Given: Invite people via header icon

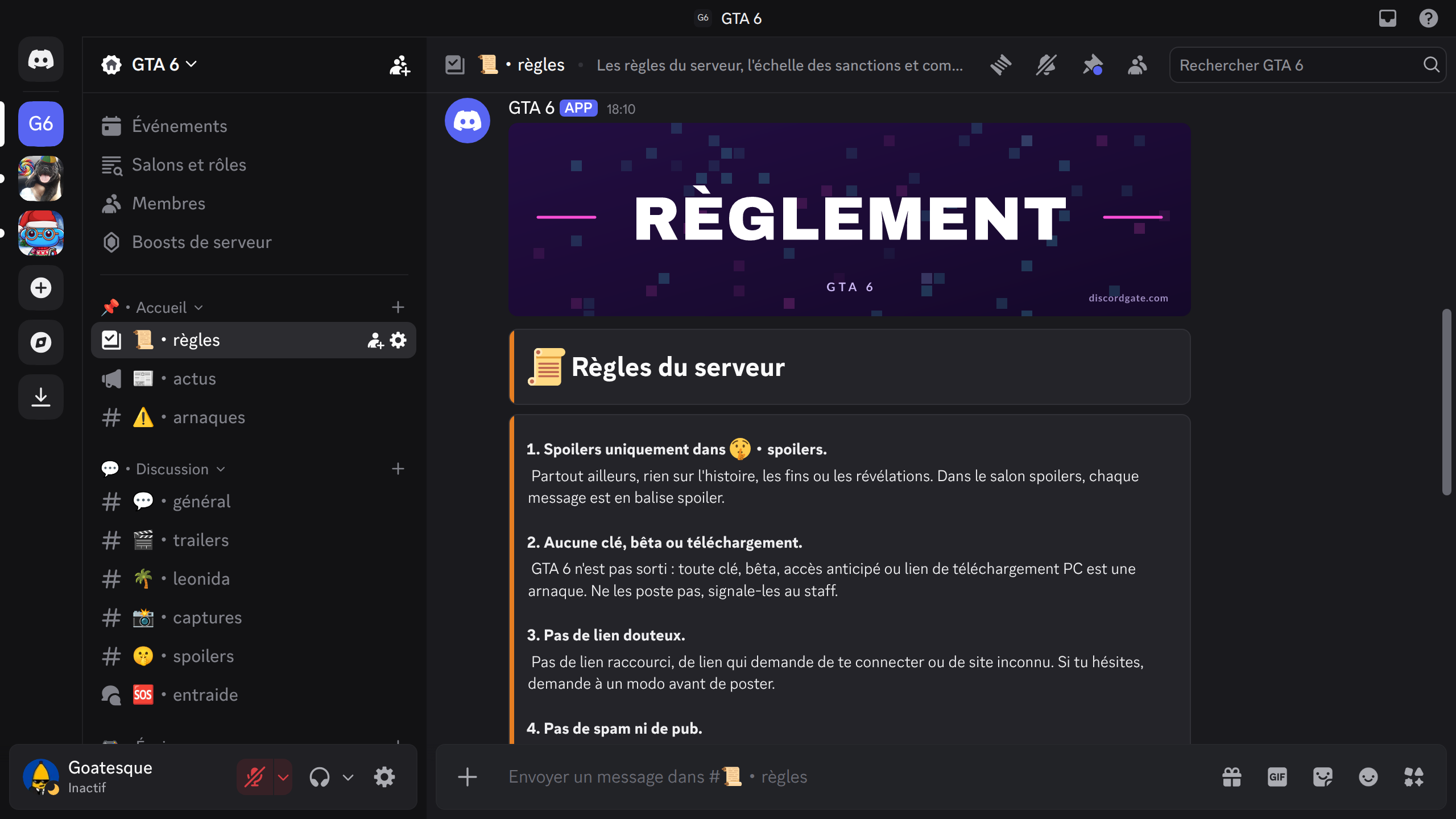Looking at the screenshot, I should point(399,65).
